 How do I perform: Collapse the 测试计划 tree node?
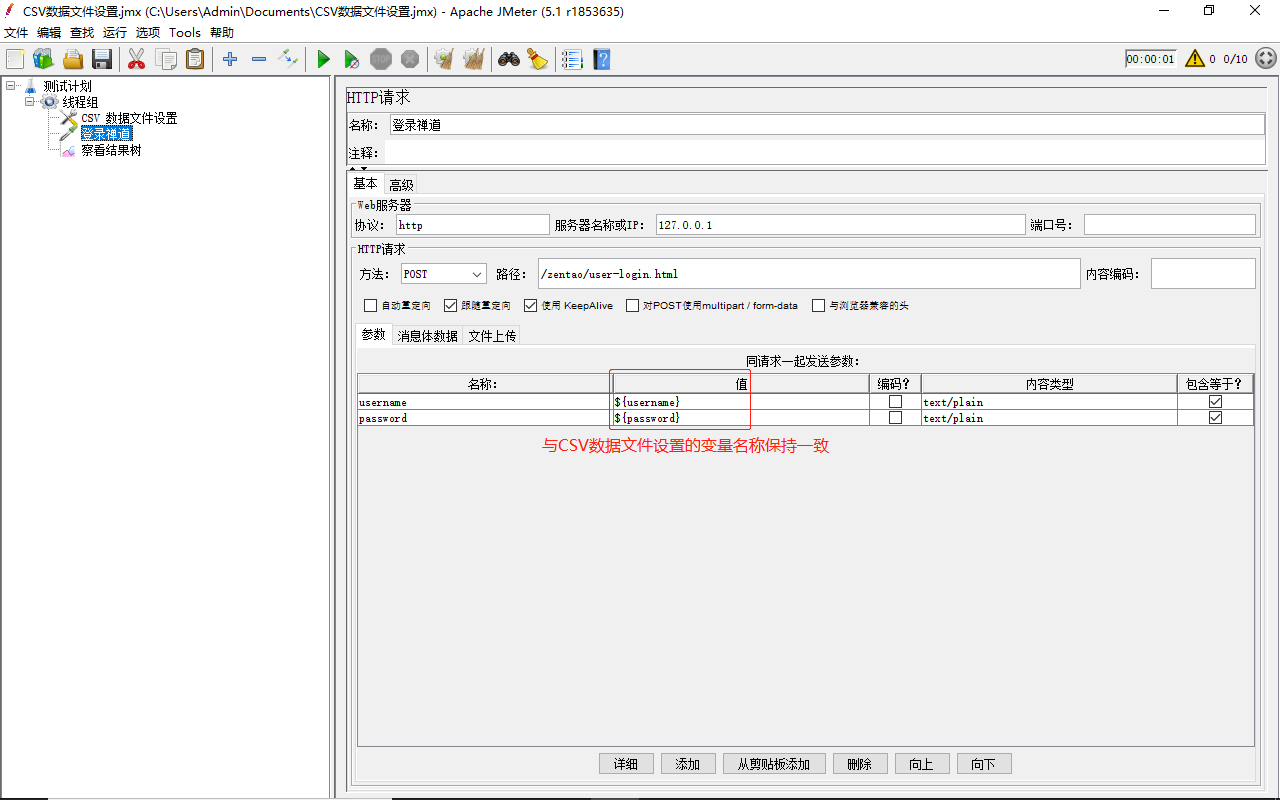click(10, 86)
